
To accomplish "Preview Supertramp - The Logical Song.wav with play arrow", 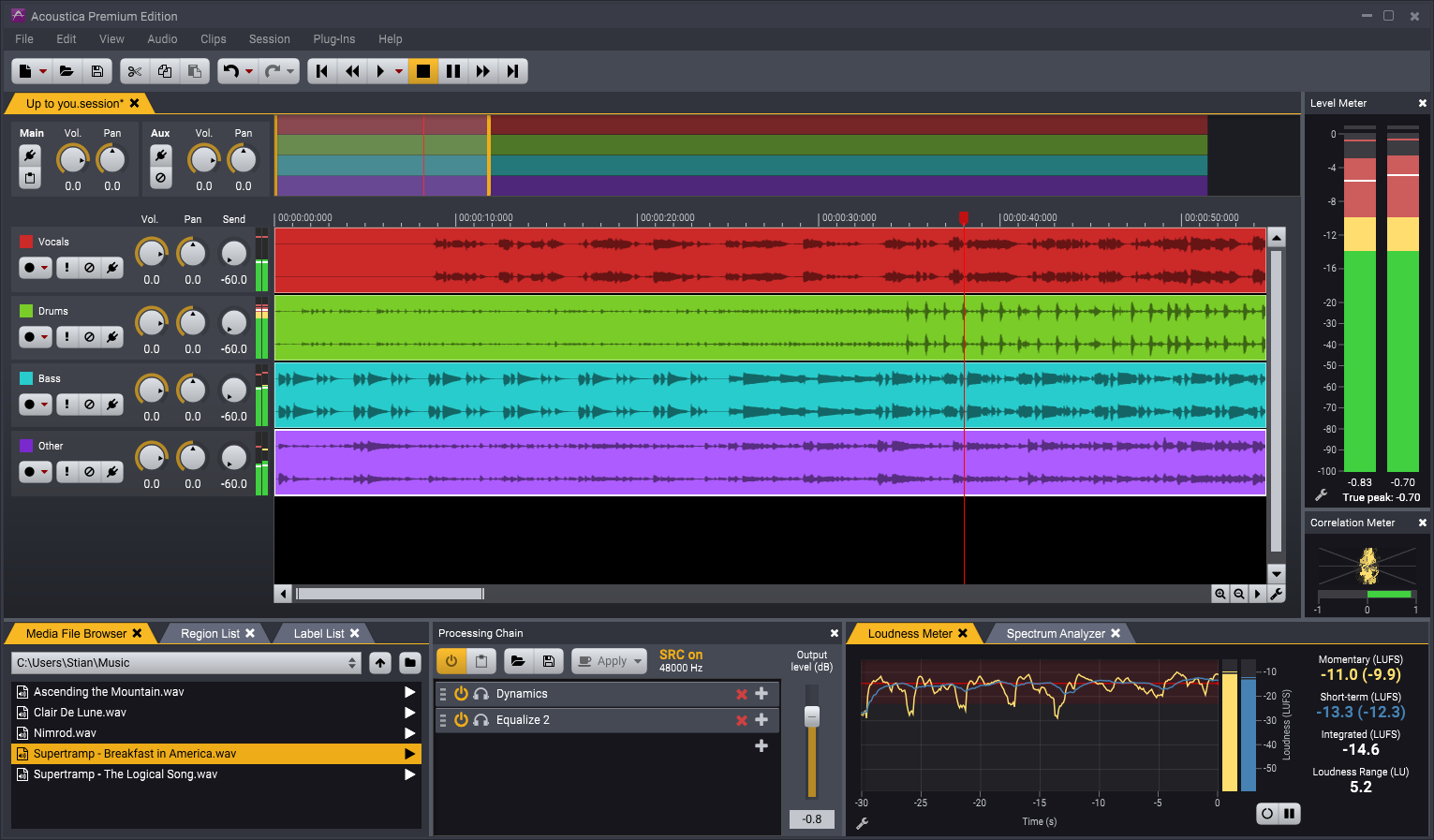I will tap(409, 774).
